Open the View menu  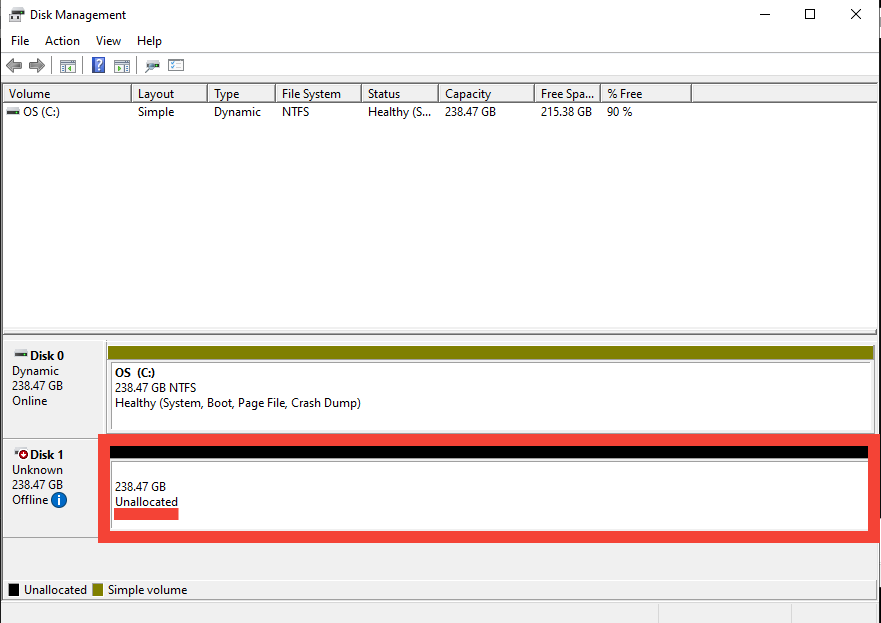pos(108,41)
